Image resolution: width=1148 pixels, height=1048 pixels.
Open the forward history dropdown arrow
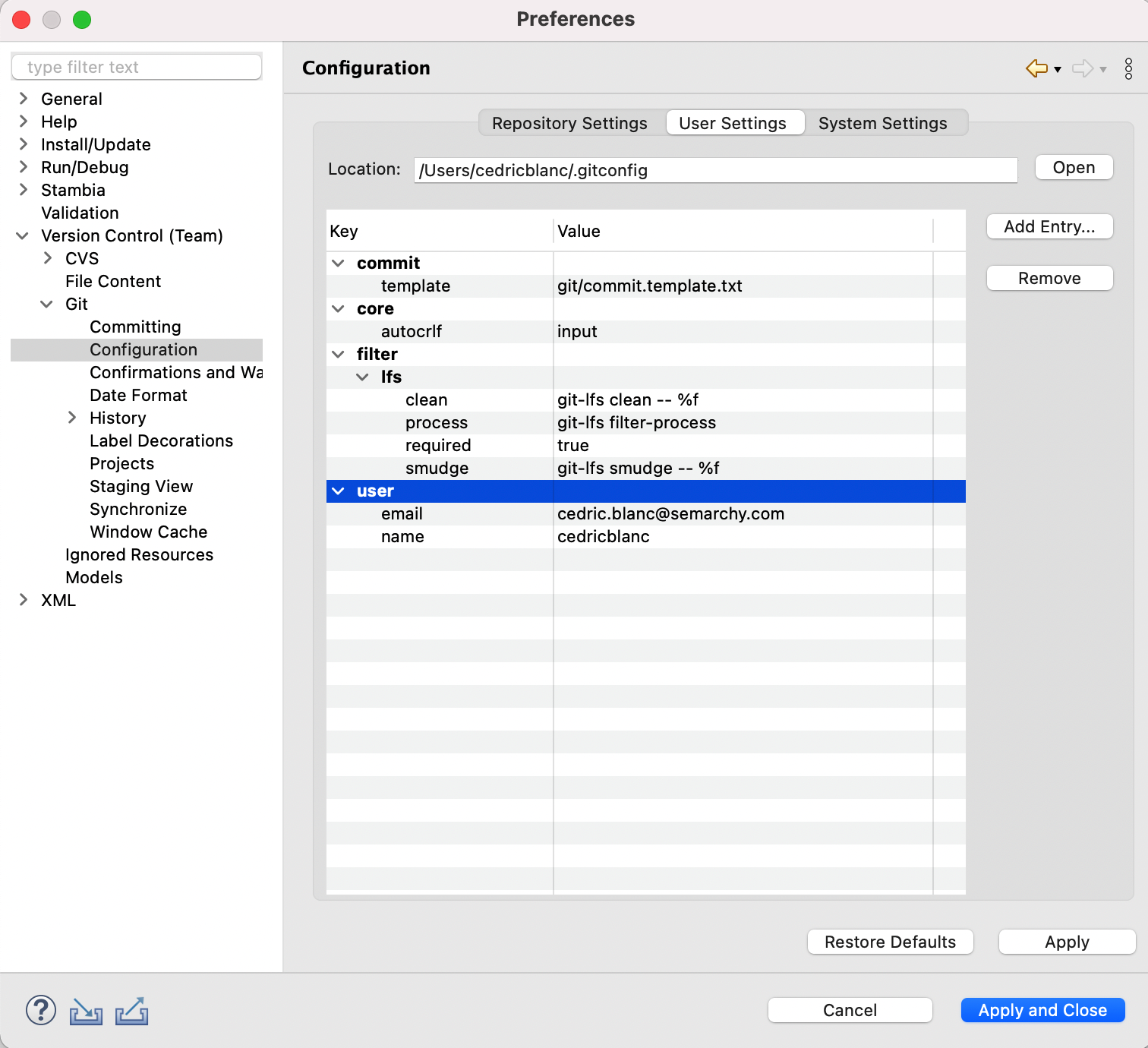[x=1103, y=70]
